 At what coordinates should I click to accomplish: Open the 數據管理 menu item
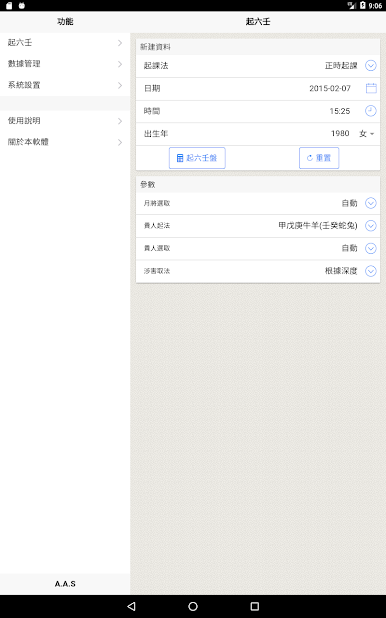[65, 64]
